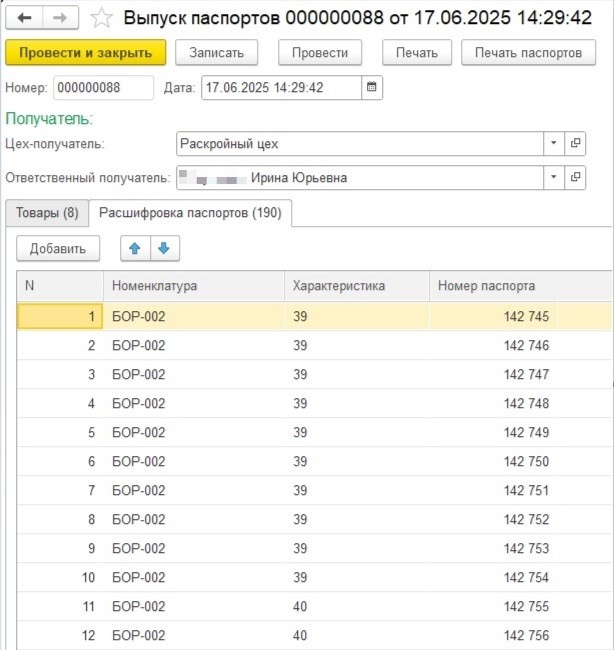Add document to favorites with star icon
614x650 pixels.
[101, 17]
